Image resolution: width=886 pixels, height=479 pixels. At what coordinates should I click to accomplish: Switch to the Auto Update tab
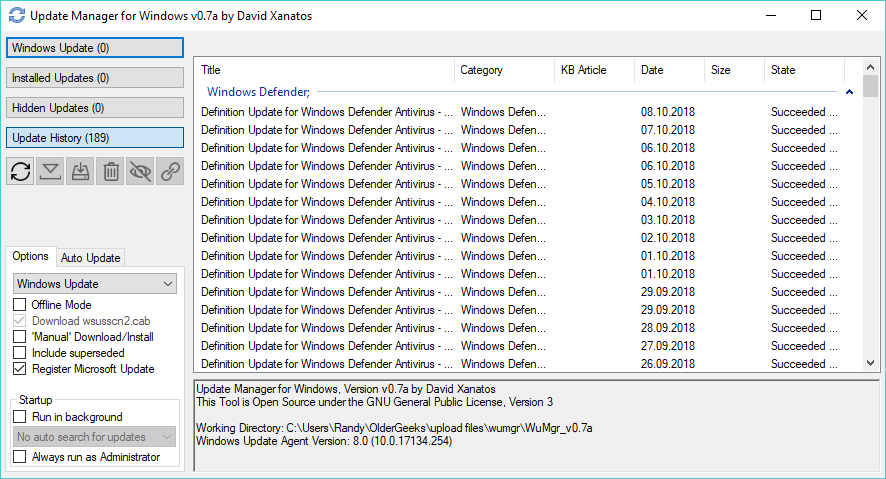click(x=90, y=258)
